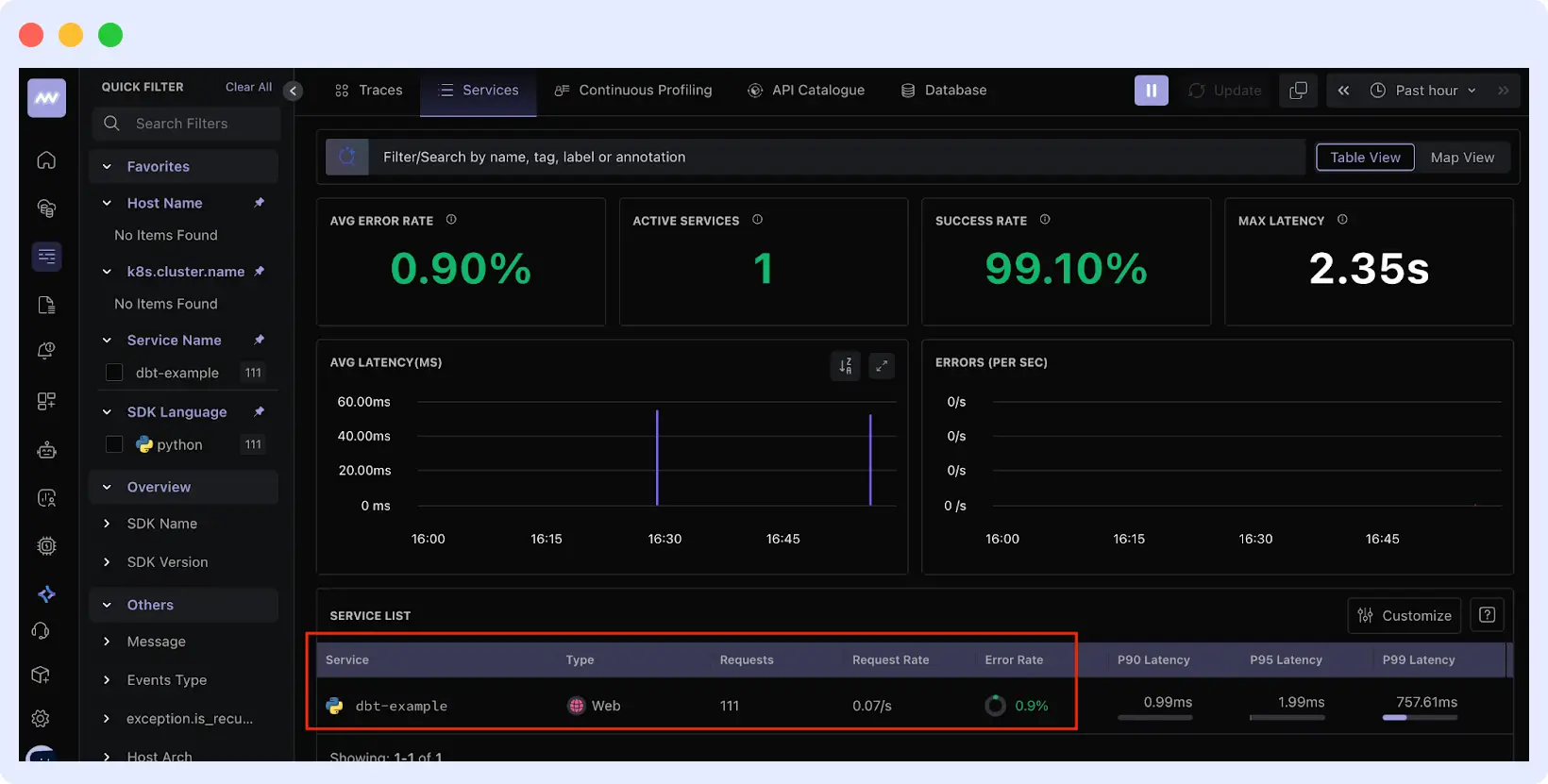Open the robot Synthetics sidebar icon
Screen dimensions: 1548x784
(46, 450)
